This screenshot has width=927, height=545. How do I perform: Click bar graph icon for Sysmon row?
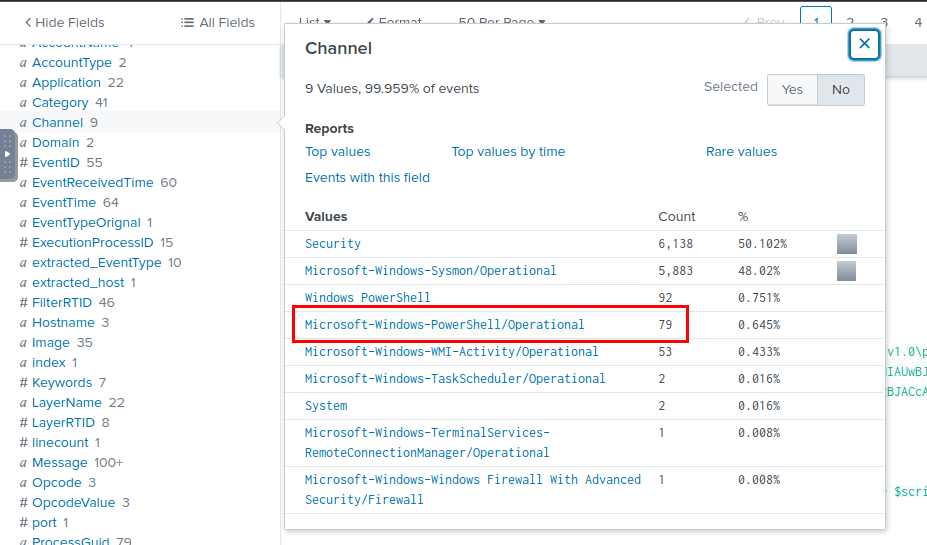[846, 271]
